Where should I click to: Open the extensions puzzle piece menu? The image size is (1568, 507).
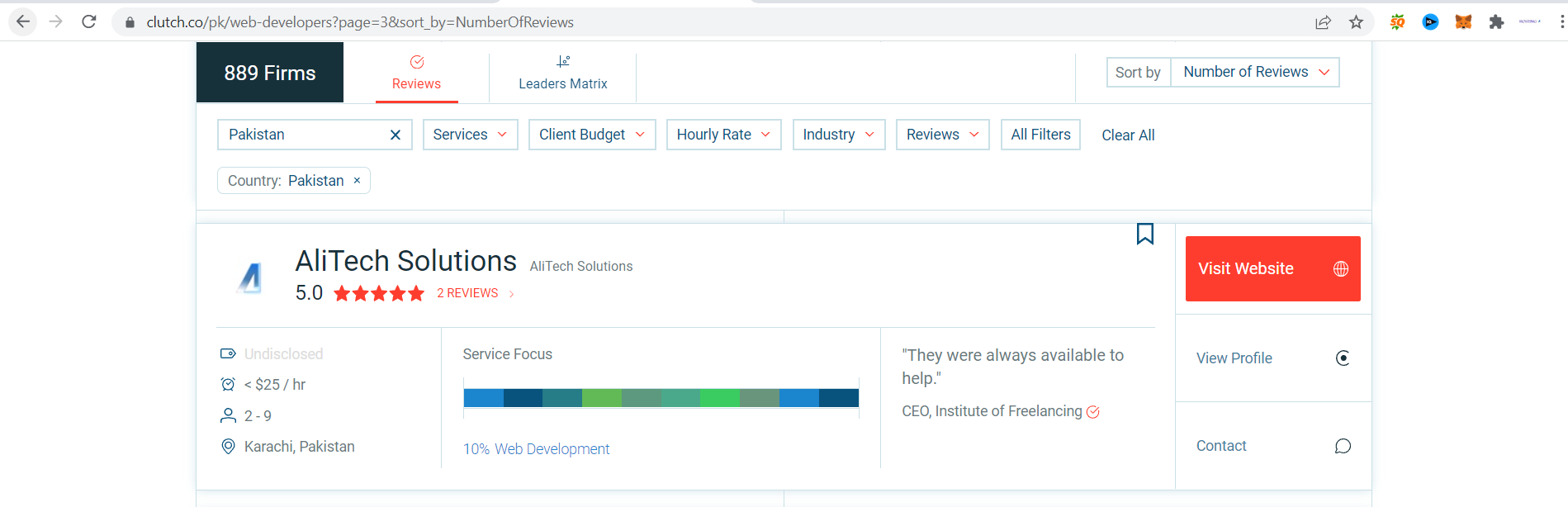tap(1496, 22)
